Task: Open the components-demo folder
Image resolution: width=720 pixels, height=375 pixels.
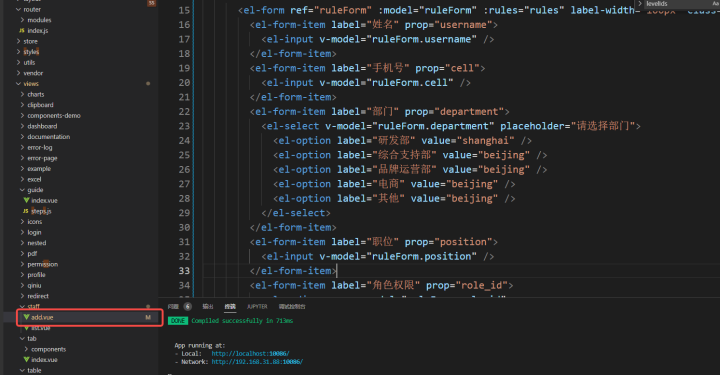Action: 54,116
